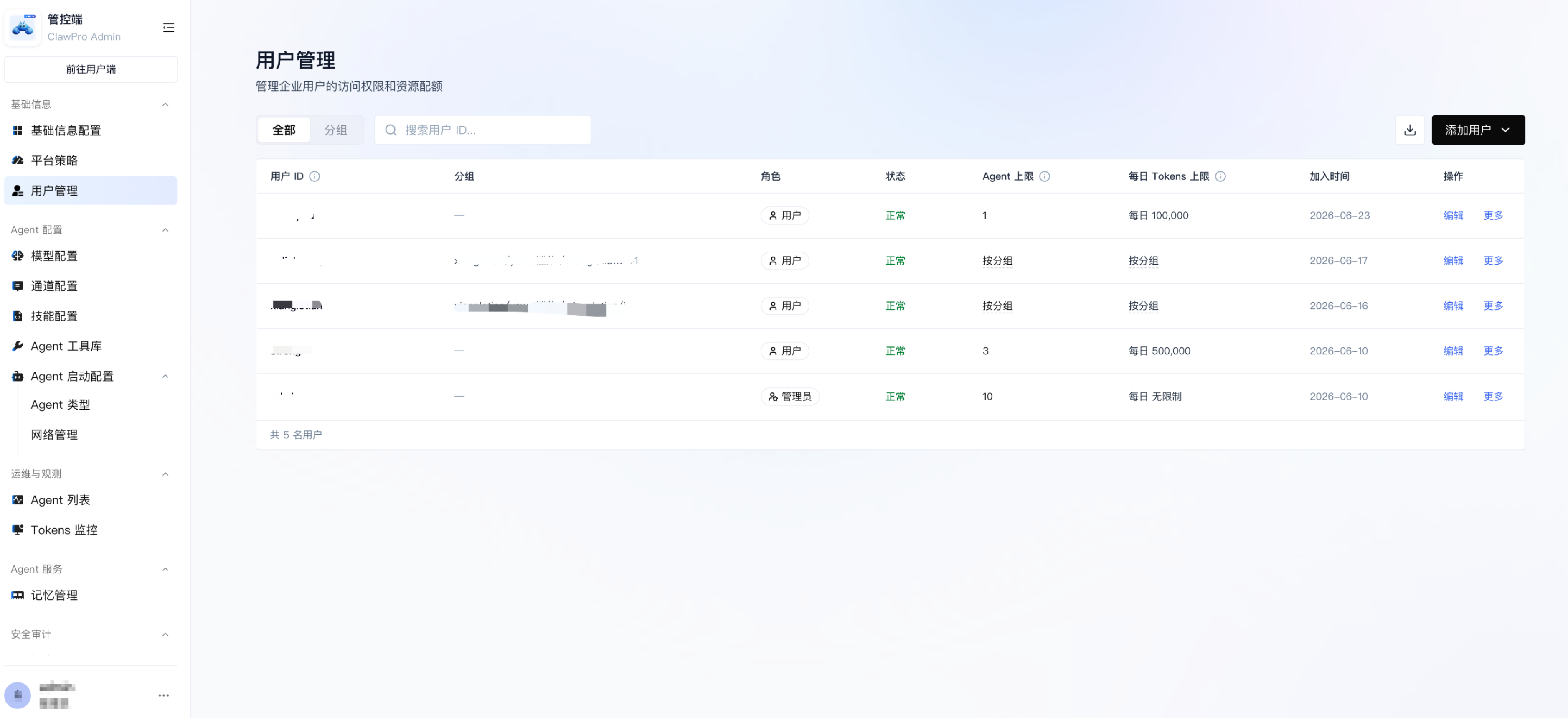Collapse the Agent 配置 sidebar section
Viewport: 1568px width, 718px height.
click(x=165, y=229)
